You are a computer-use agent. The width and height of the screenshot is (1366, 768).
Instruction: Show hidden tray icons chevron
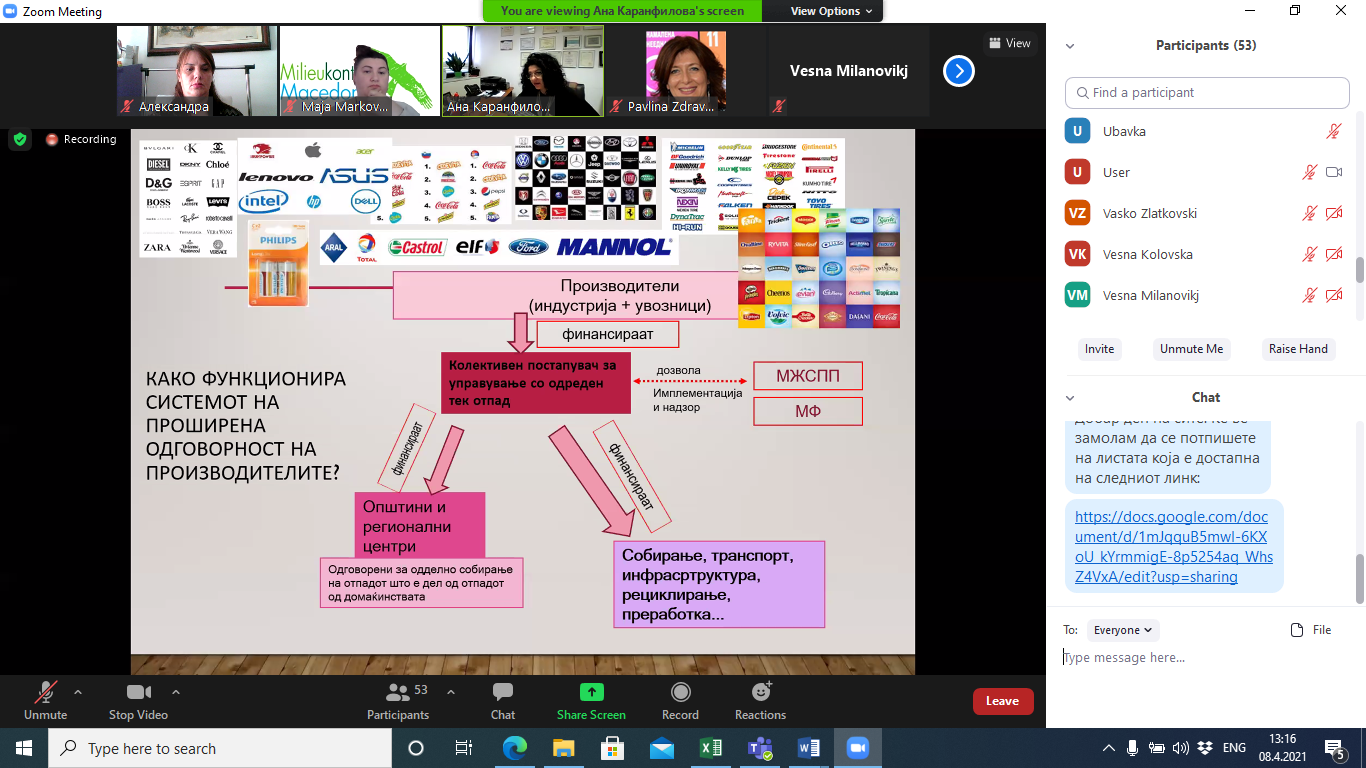pyautogui.click(x=1109, y=748)
